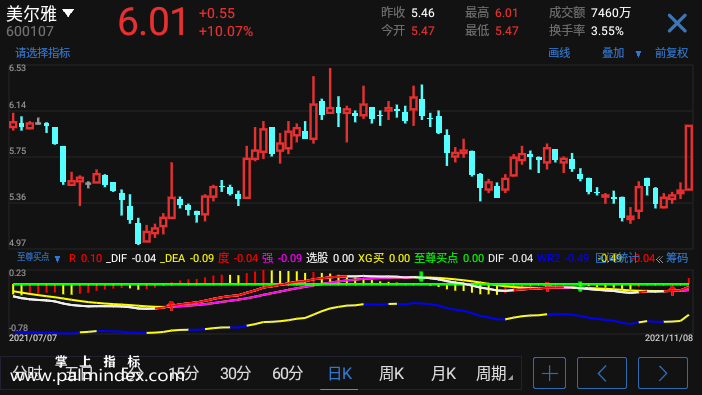
Task: Click the double-chevron collapse icon before 筹码
Action: click(x=659, y=259)
